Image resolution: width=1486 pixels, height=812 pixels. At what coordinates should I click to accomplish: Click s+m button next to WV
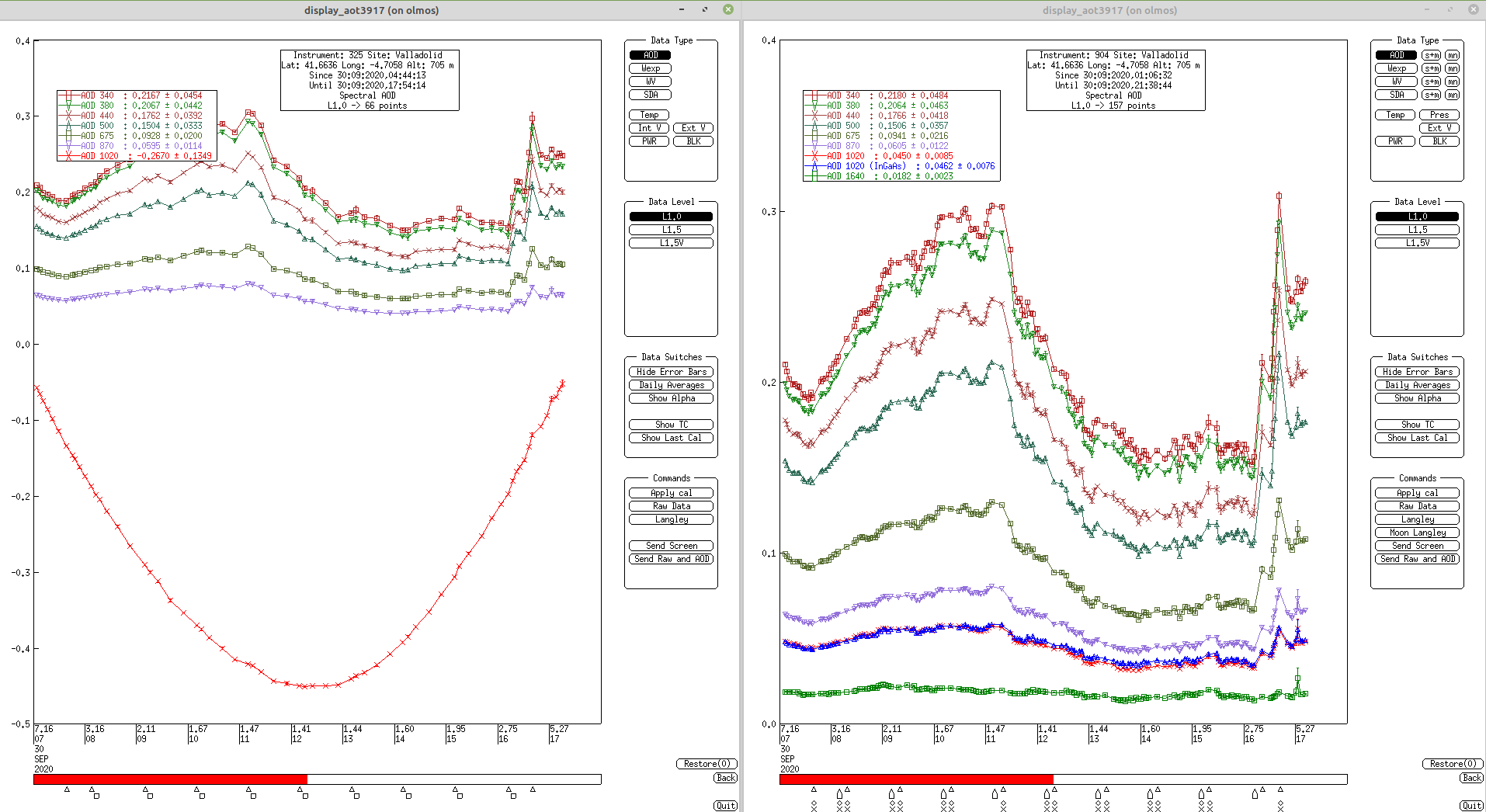tap(1431, 82)
